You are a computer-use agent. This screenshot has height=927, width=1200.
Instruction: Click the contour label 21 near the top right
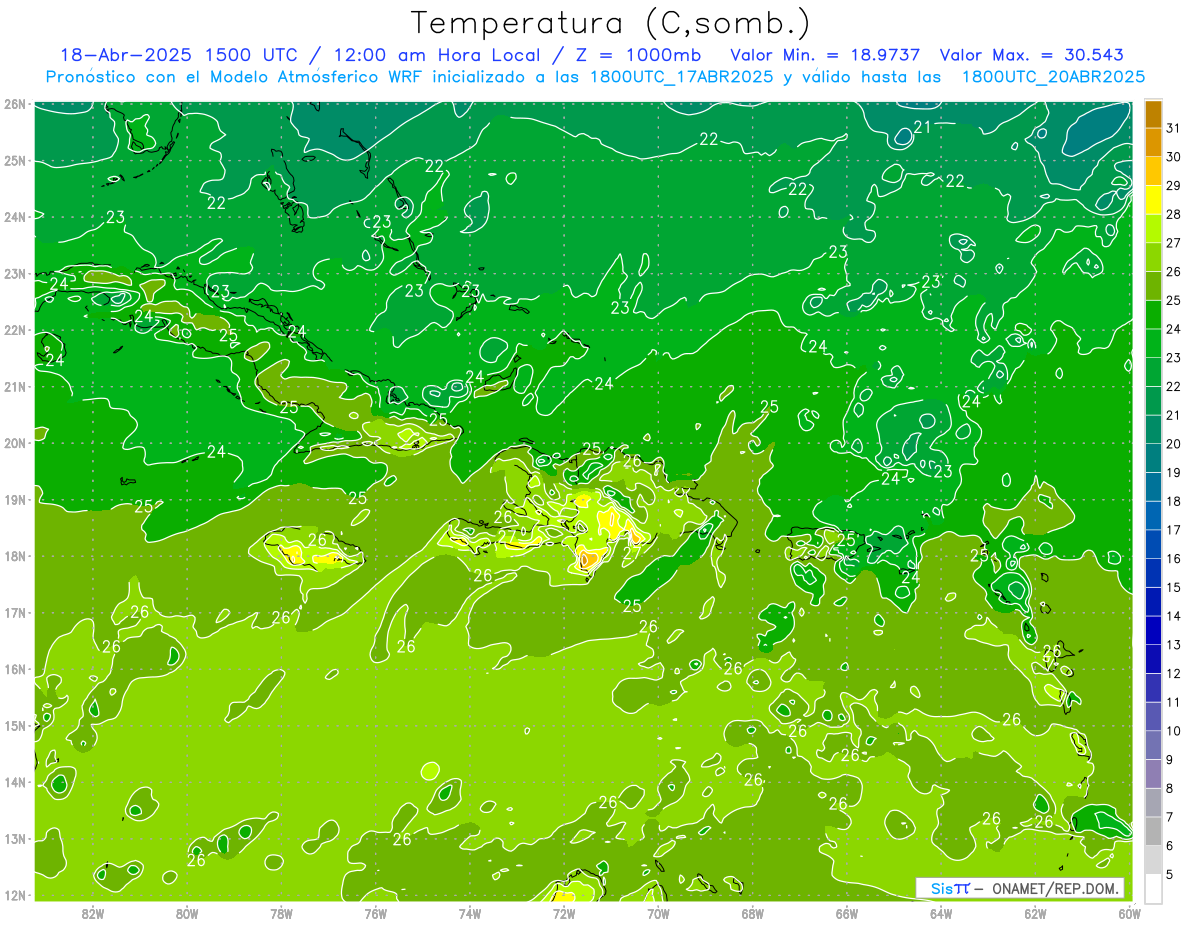click(922, 126)
